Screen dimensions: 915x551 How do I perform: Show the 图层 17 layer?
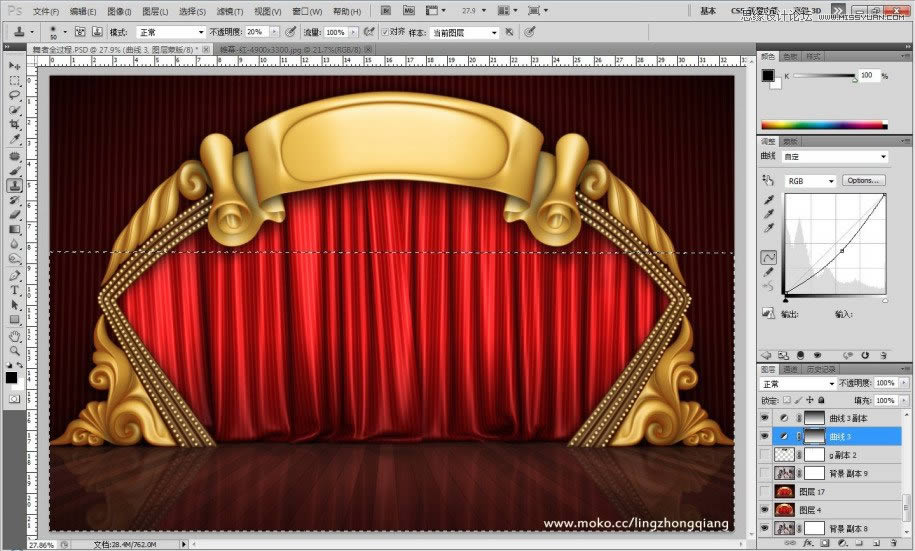764,491
